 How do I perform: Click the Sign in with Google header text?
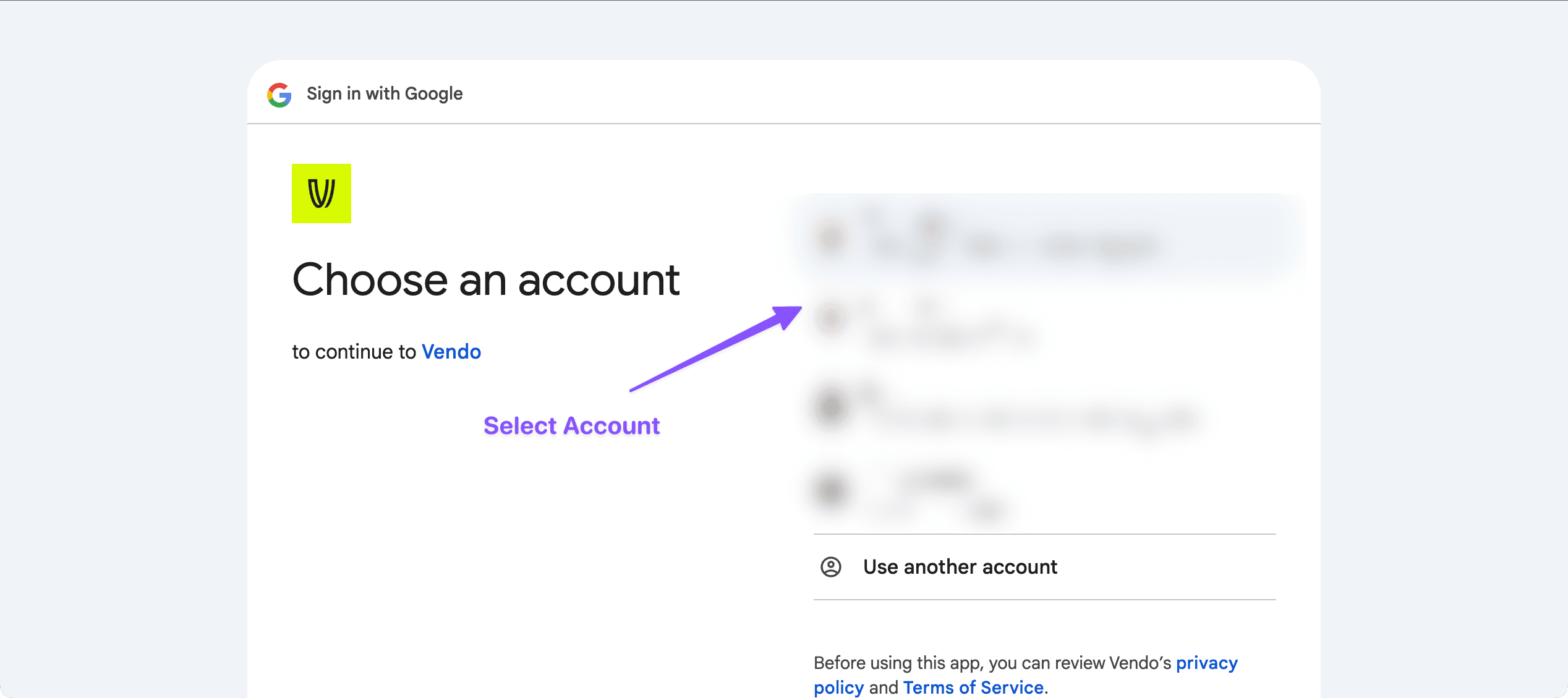click(384, 94)
